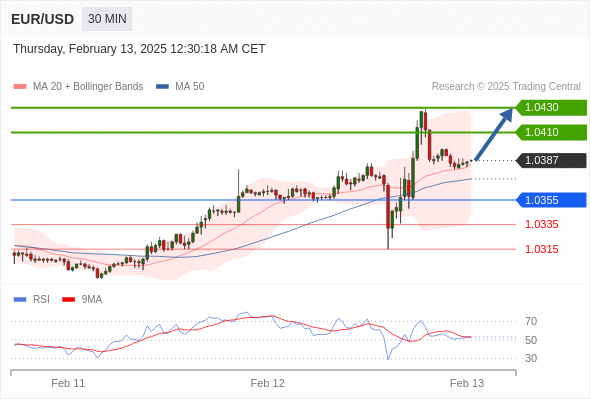Screen dimensions: 590x400
Task: Click the RSI blue legend swatch
Action: (x=20, y=300)
